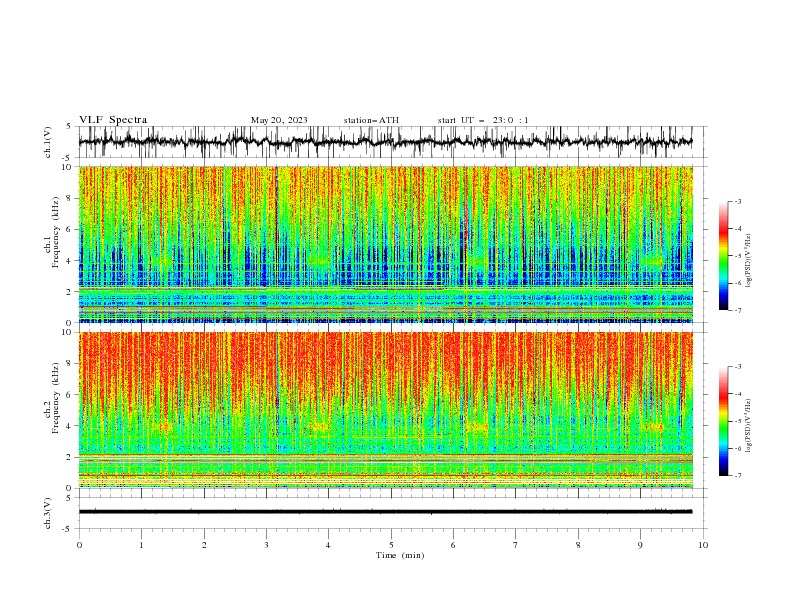Click the '-7' value on ch.2 color bar
Screen dimensions: 792x612
[x=737, y=476]
